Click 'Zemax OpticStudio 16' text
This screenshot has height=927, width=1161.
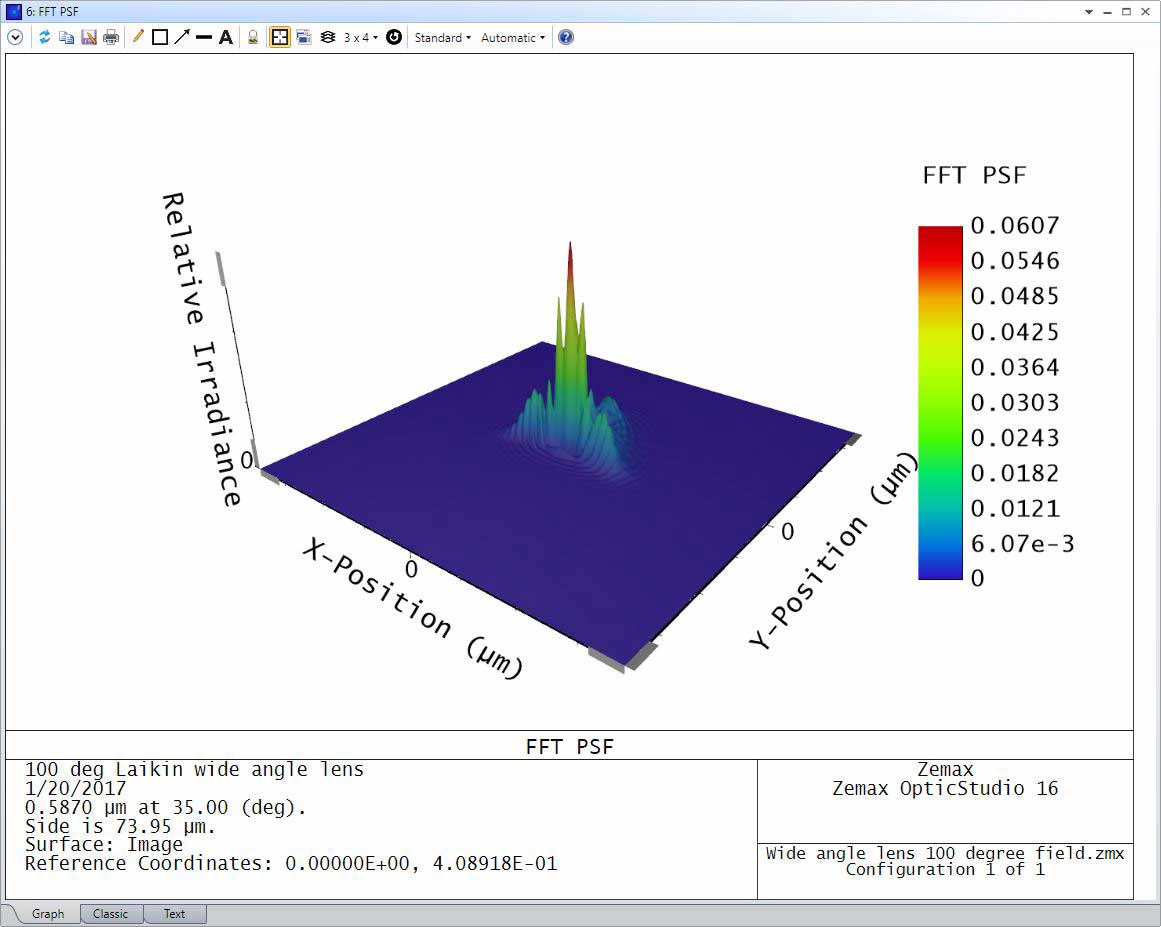click(946, 788)
